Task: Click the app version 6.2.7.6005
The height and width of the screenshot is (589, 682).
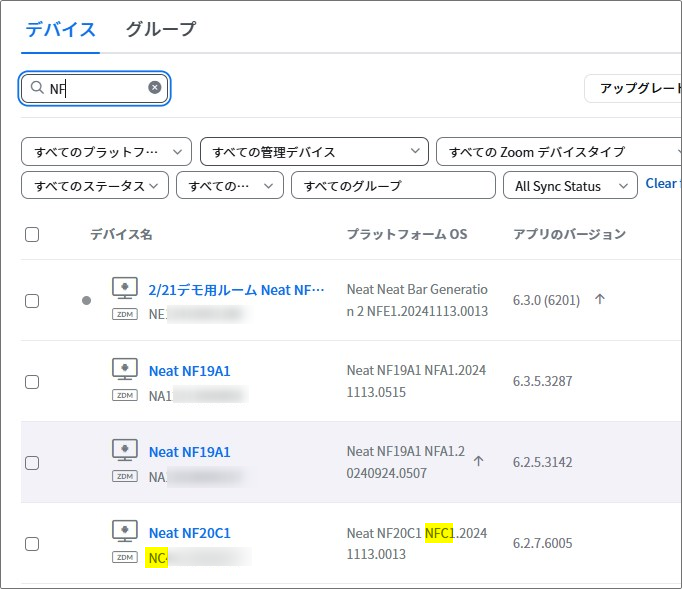Action: point(542,543)
